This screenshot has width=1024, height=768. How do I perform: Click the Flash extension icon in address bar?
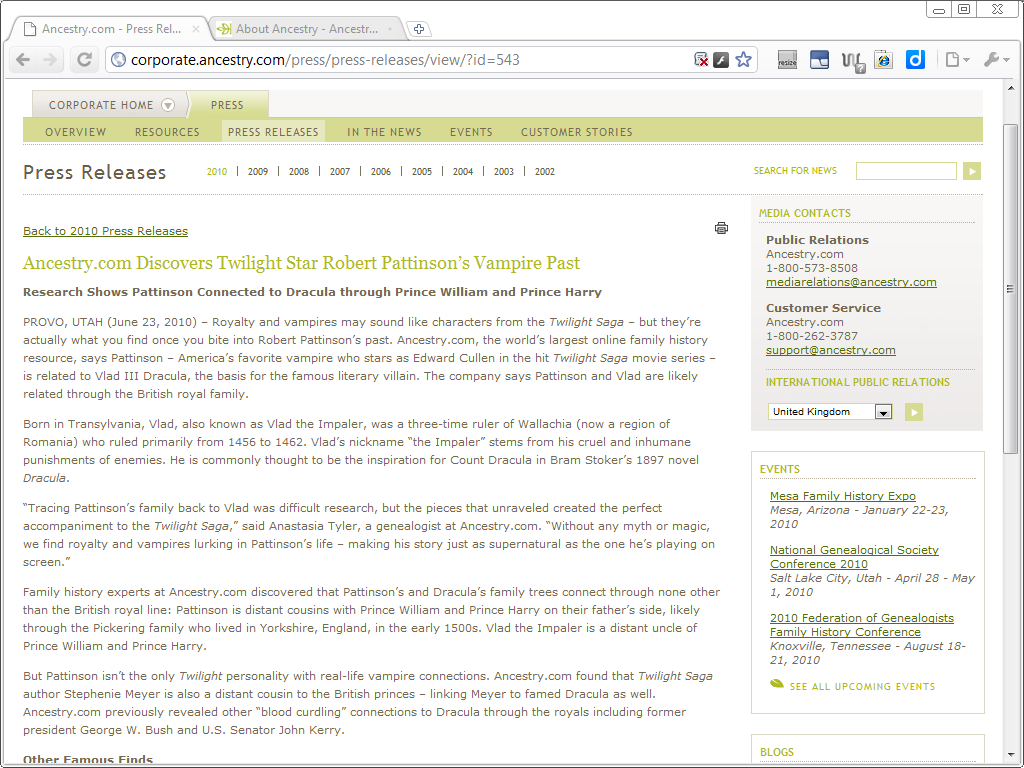(721, 60)
